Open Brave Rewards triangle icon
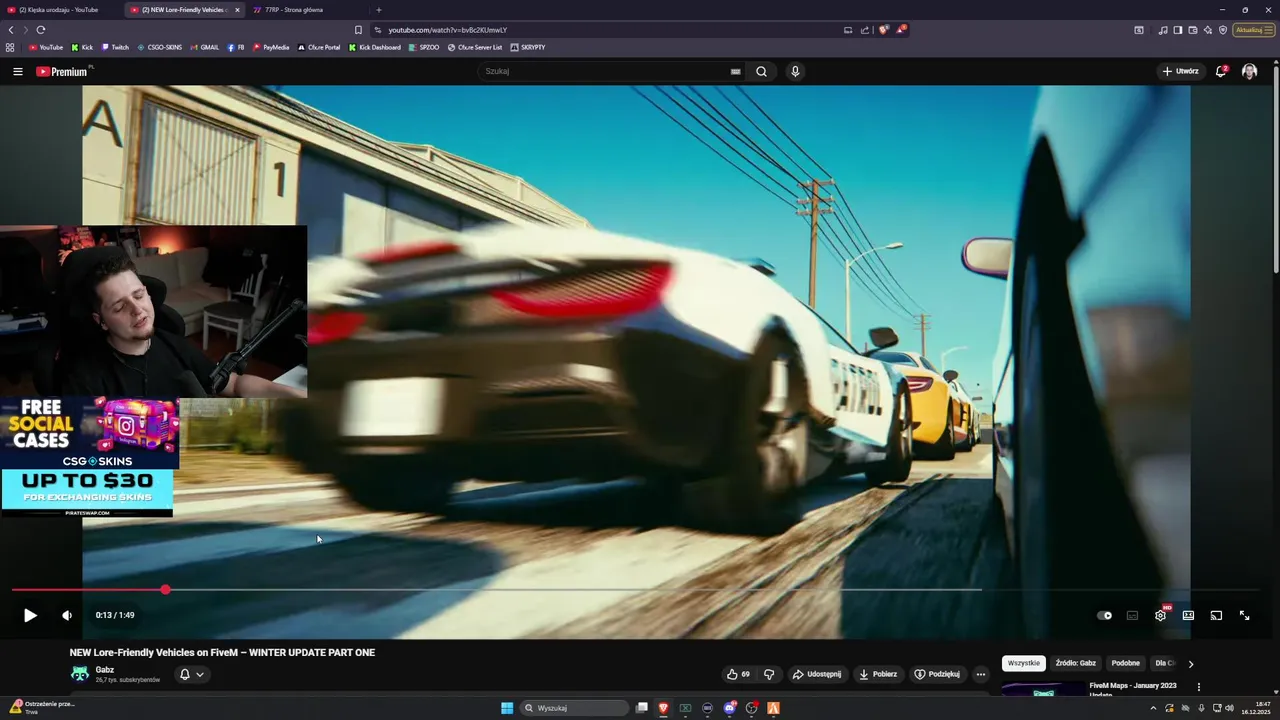Screen dimensions: 1280x720 (x=900, y=30)
